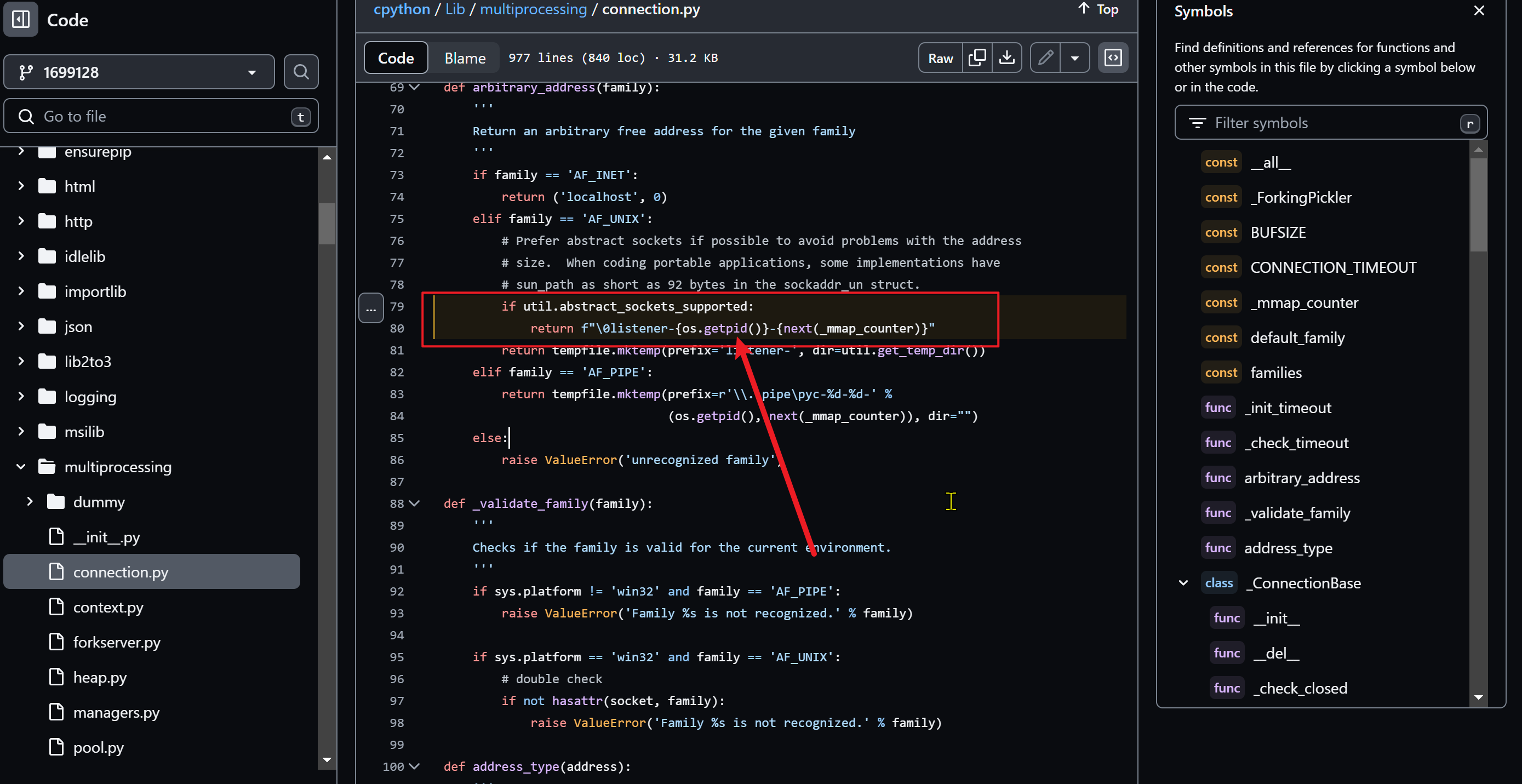The width and height of the screenshot is (1522, 784).
Task: Fold arbitrary_address function at line 69
Action: (x=415, y=88)
